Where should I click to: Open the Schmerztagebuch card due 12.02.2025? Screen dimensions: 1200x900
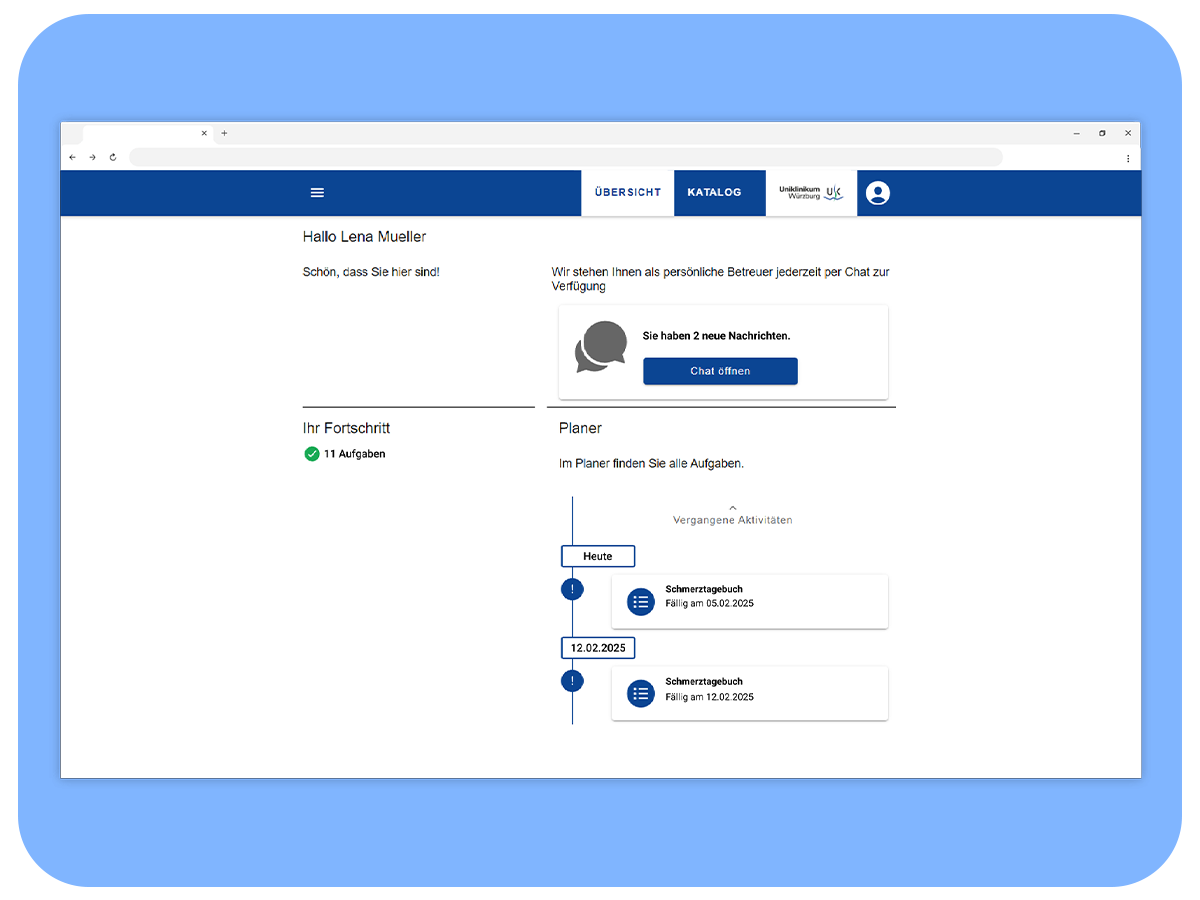click(x=750, y=694)
